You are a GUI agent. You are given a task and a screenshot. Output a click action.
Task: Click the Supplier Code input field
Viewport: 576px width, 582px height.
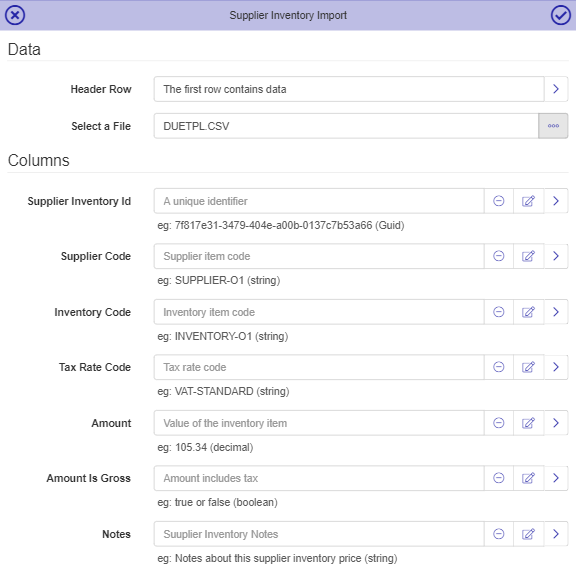[319, 256]
